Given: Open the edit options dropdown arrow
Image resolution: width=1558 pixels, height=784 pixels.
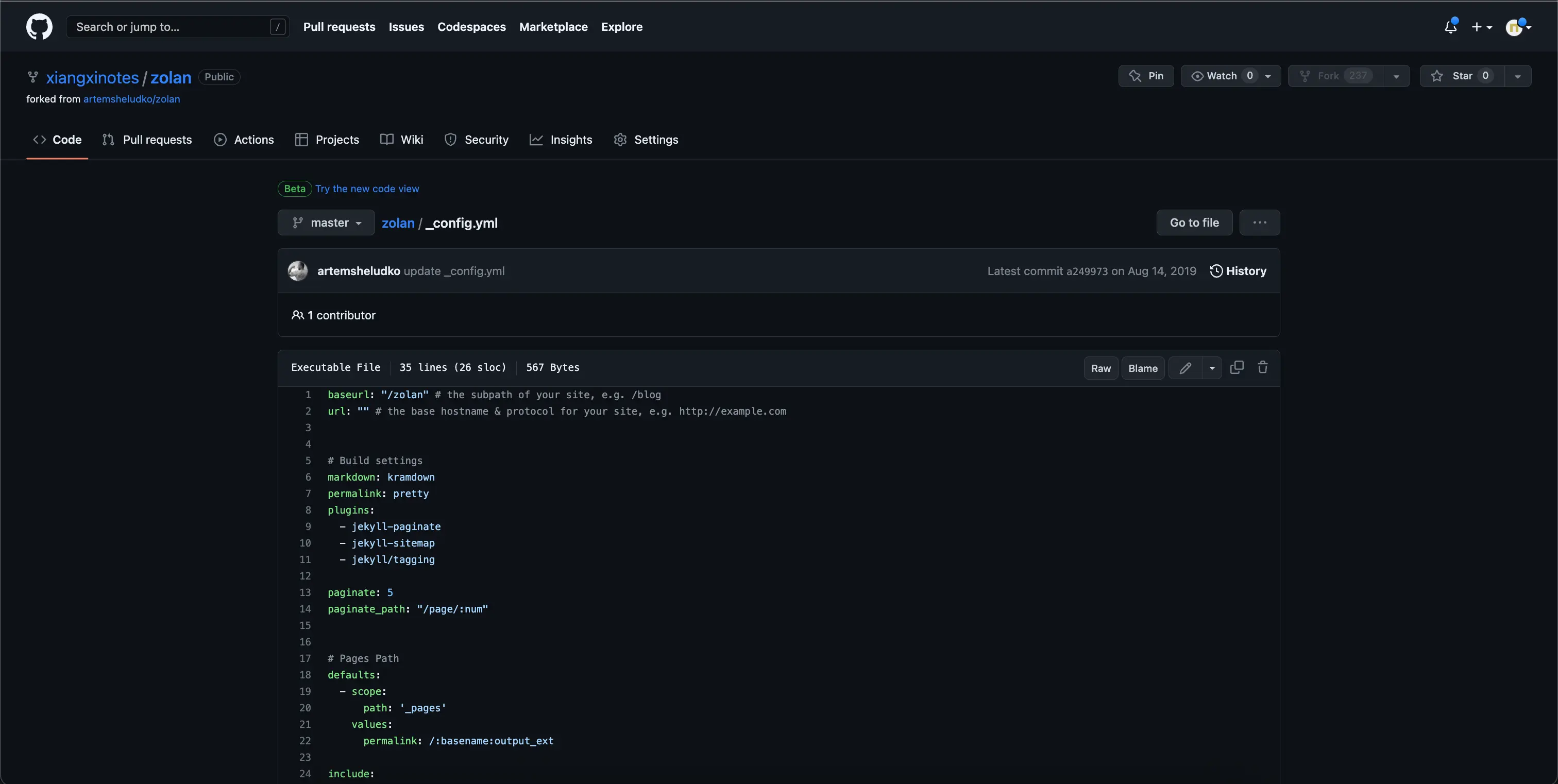Looking at the screenshot, I should click(x=1212, y=368).
